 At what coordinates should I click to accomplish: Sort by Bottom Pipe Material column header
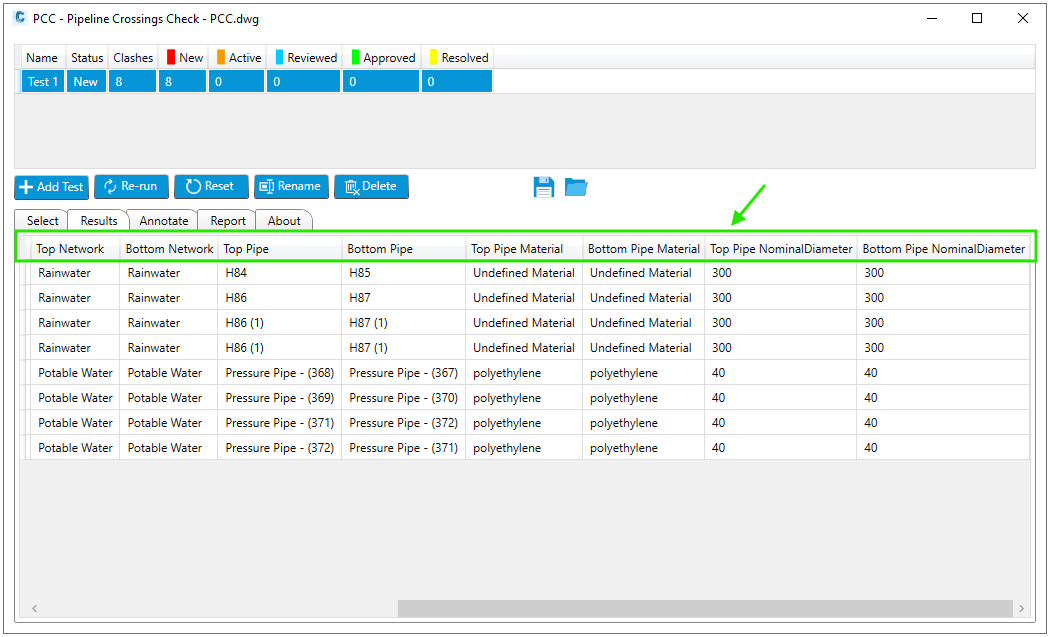point(644,249)
